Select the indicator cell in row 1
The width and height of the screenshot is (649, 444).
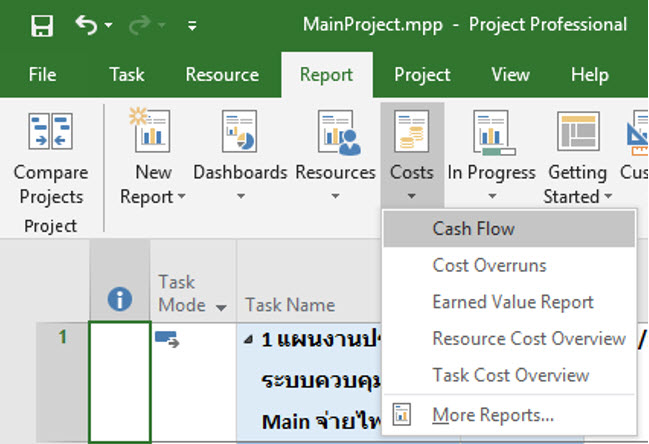click(x=120, y=382)
